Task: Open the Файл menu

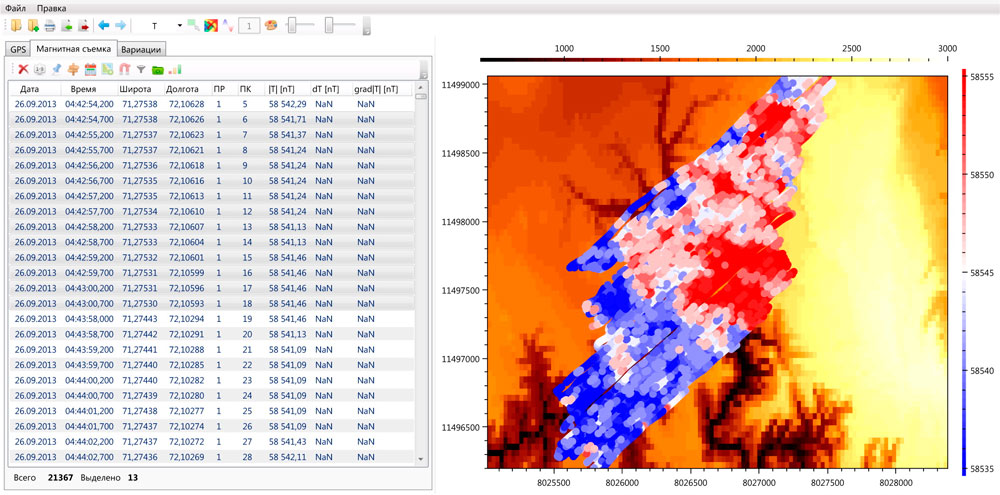Action: pos(15,8)
